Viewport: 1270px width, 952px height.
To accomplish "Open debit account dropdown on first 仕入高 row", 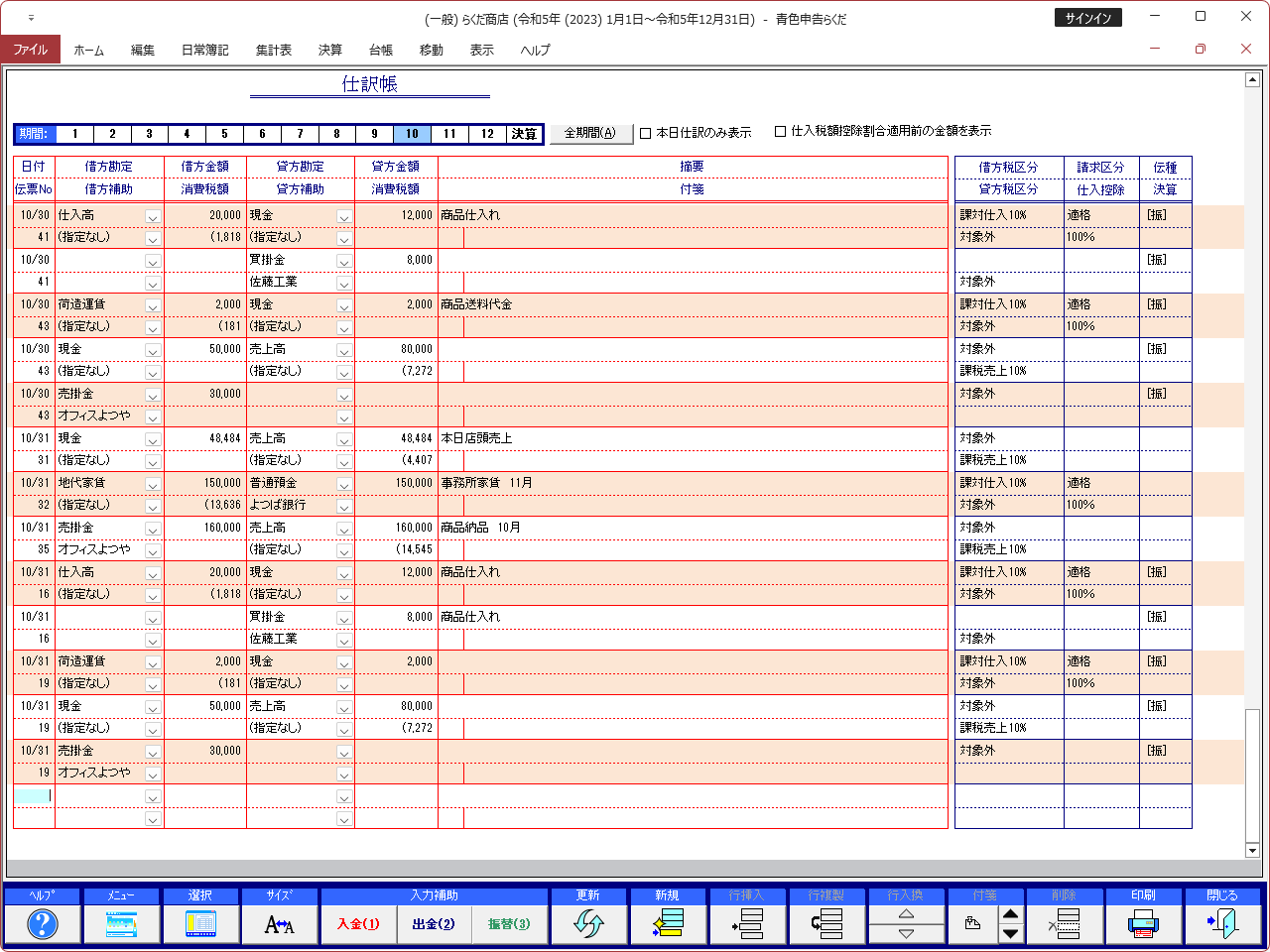I will (x=153, y=216).
